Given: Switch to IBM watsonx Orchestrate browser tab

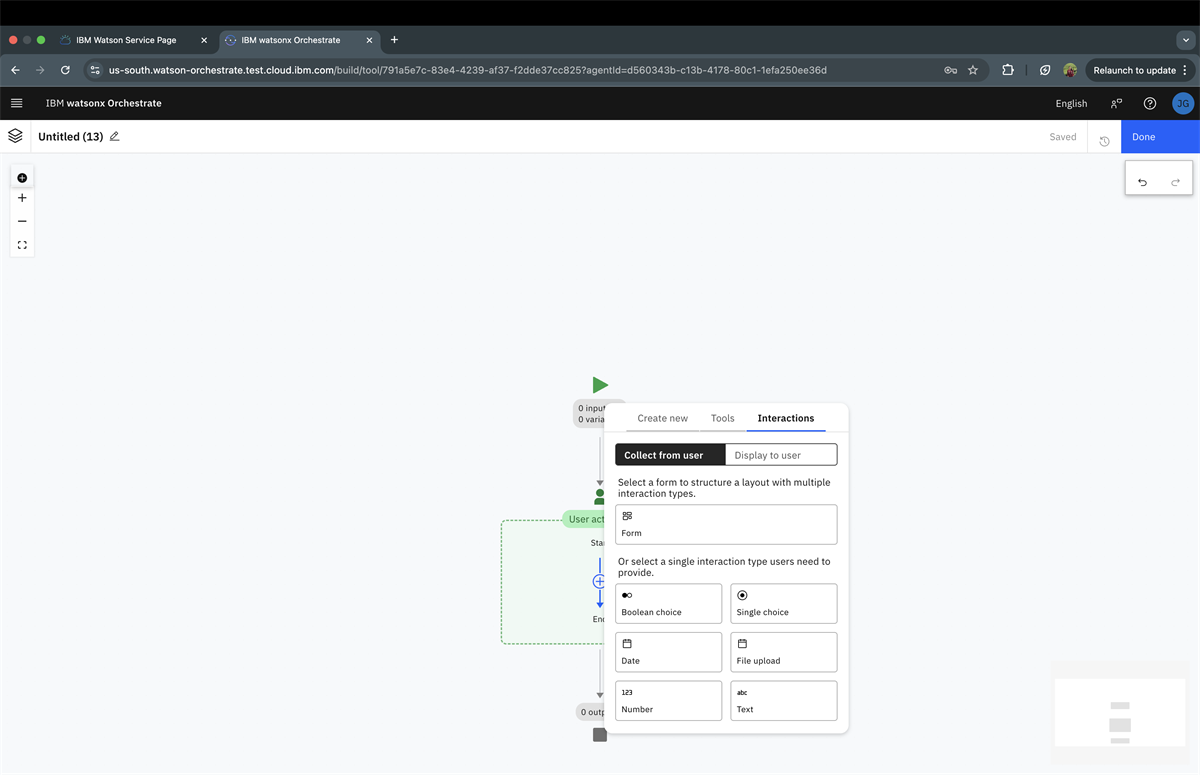Looking at the screenshot, I should (x=291, y=40).
